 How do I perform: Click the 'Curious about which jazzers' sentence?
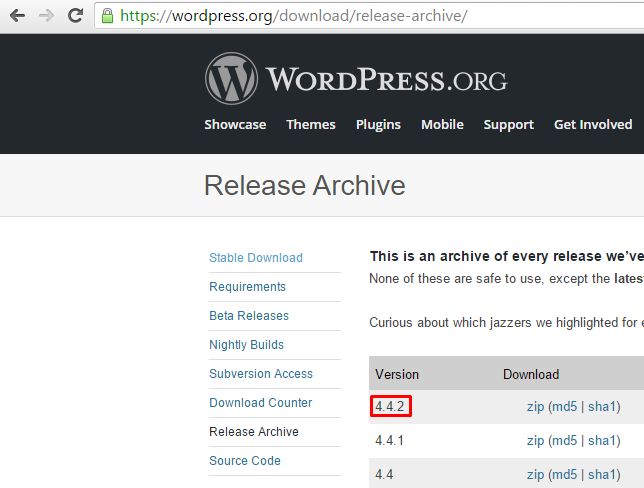click(506, 322)
